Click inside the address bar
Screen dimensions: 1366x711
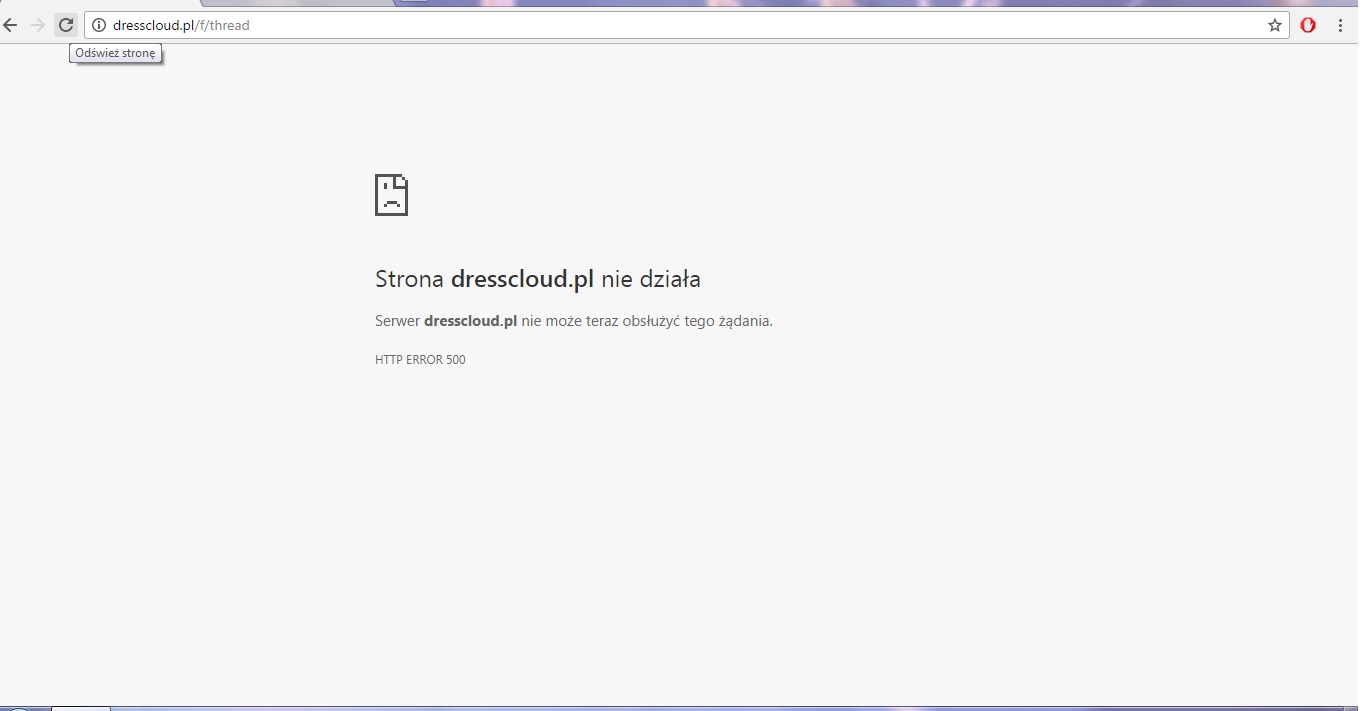600,25
